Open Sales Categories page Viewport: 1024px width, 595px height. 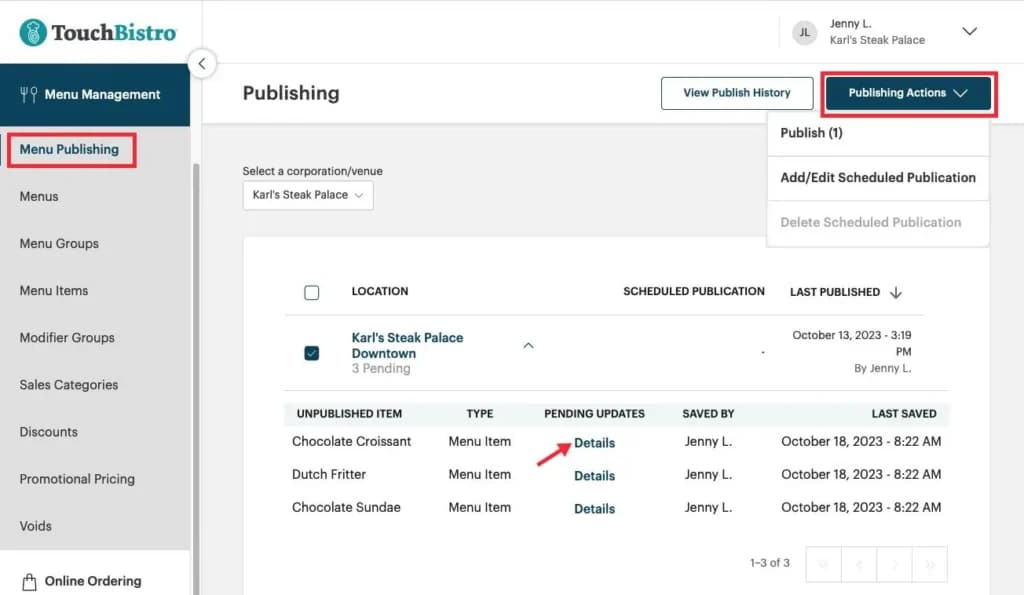coord(69,385)
